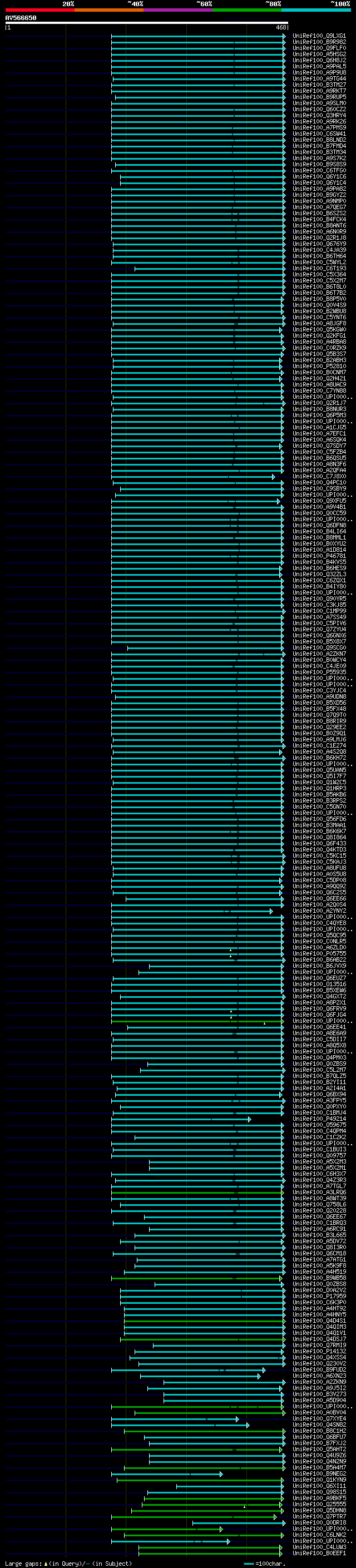Select hit label UniRef100_A5HSG2
The width and height of the screenshot is (356, 1568).
(x=319, y=54)
